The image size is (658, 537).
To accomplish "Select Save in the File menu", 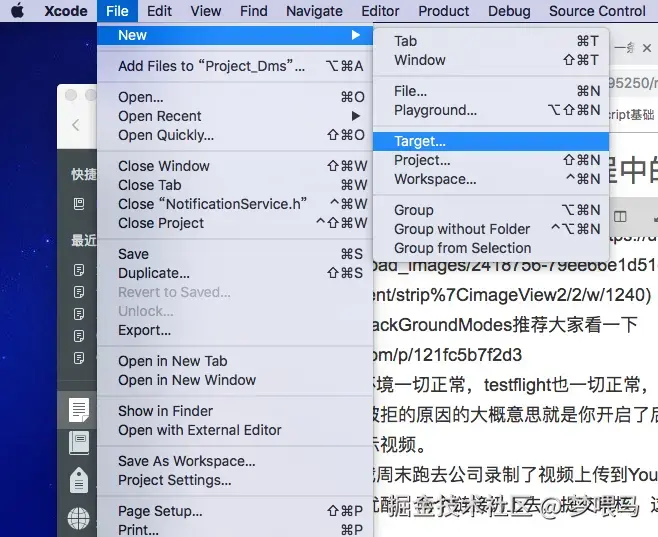I will click(235, 254).
